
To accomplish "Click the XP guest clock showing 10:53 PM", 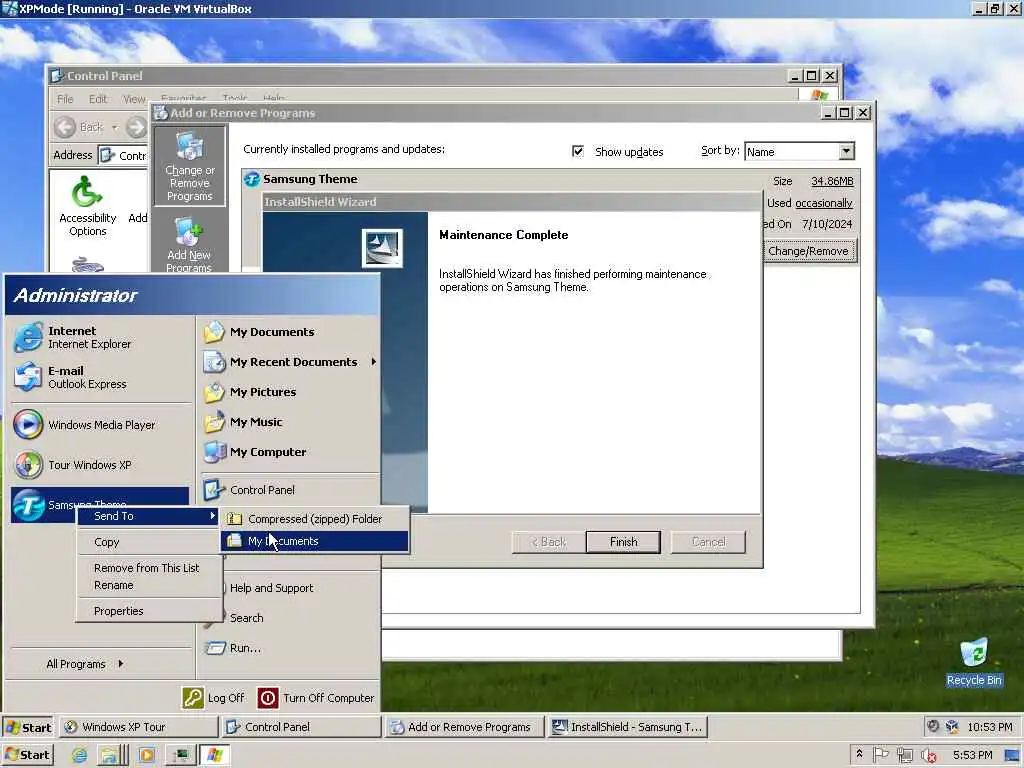I will click(x=989, y=727).
